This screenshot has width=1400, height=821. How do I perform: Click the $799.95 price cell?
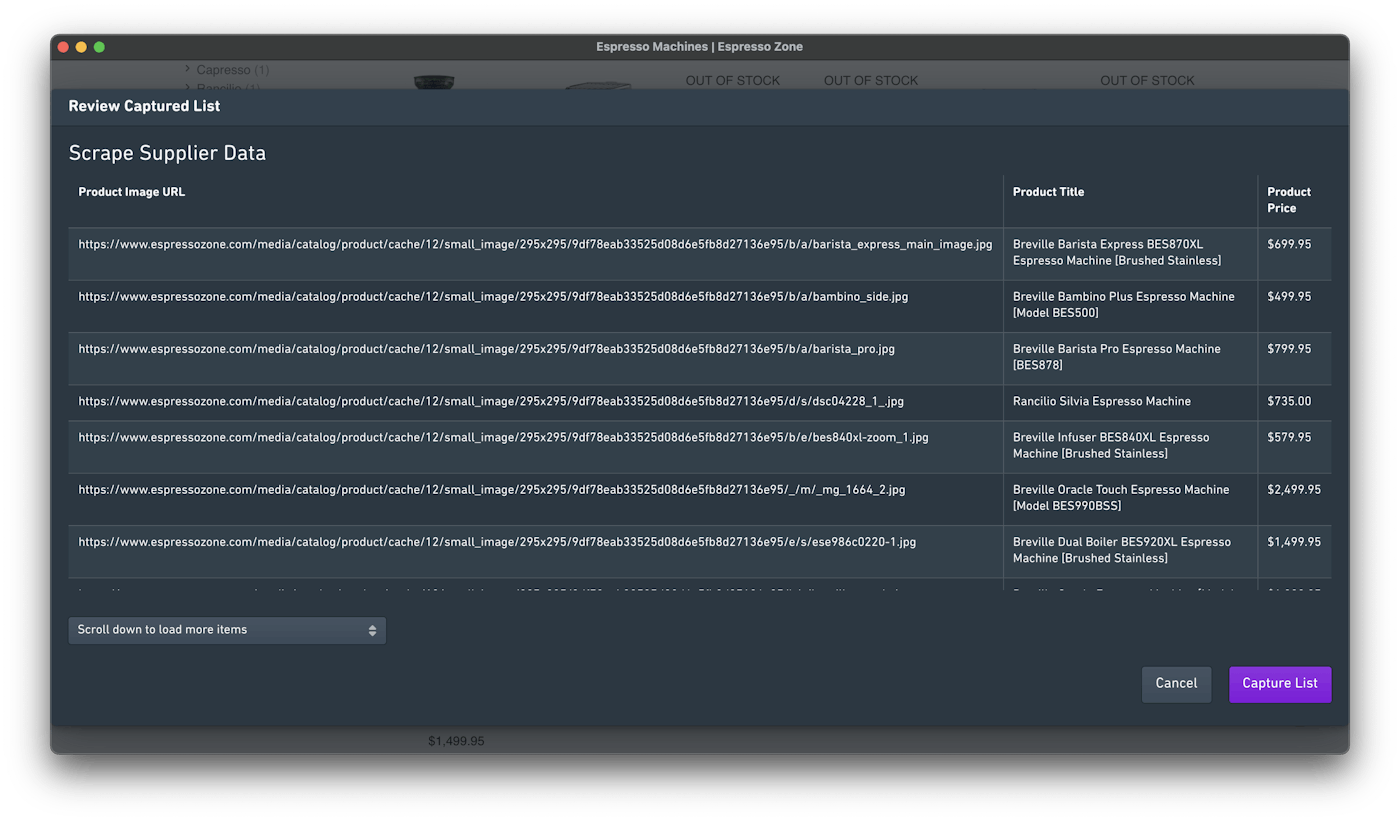click(1295, 359)
